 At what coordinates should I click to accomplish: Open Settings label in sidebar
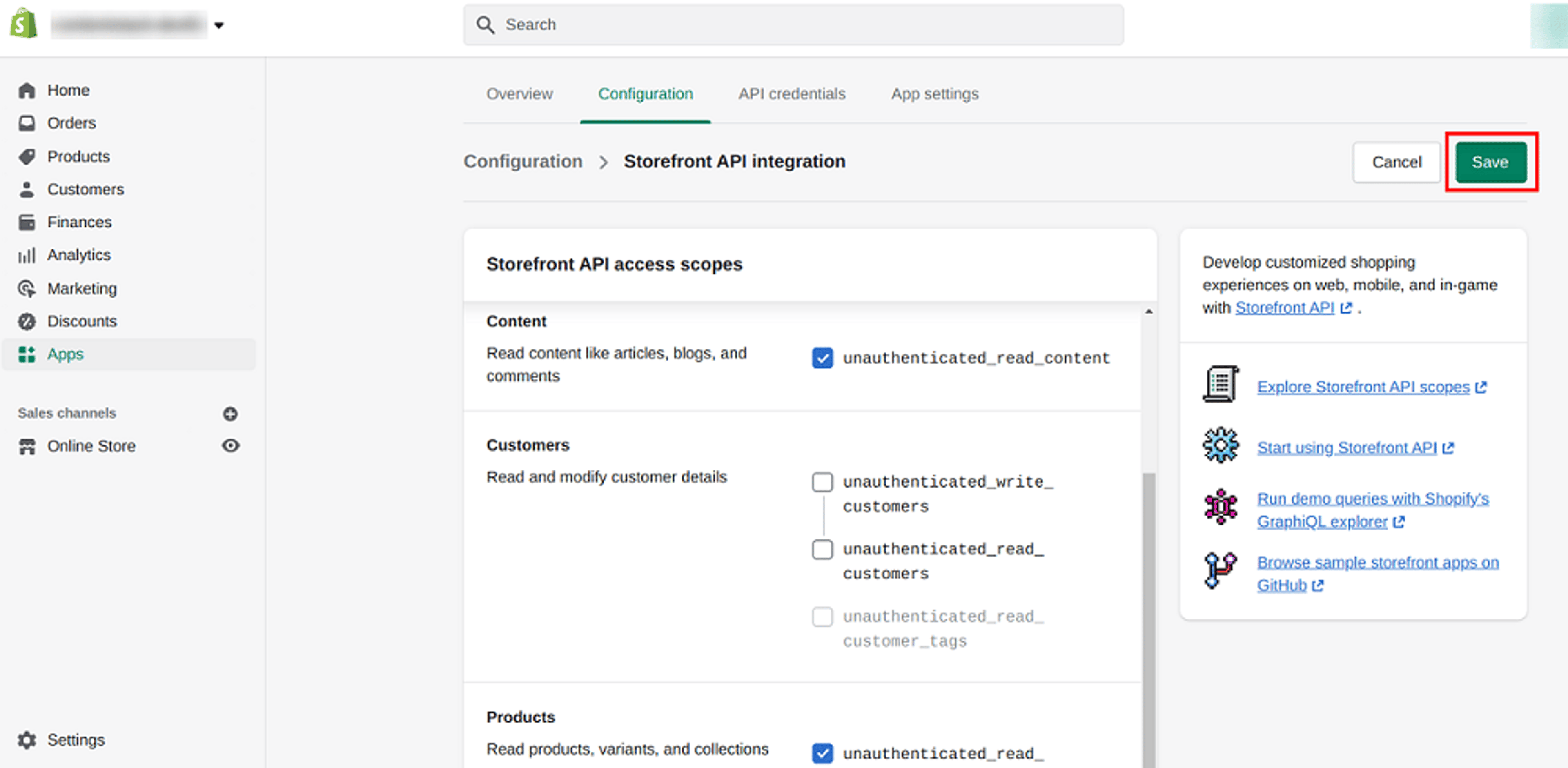click(x=76, y=740)
